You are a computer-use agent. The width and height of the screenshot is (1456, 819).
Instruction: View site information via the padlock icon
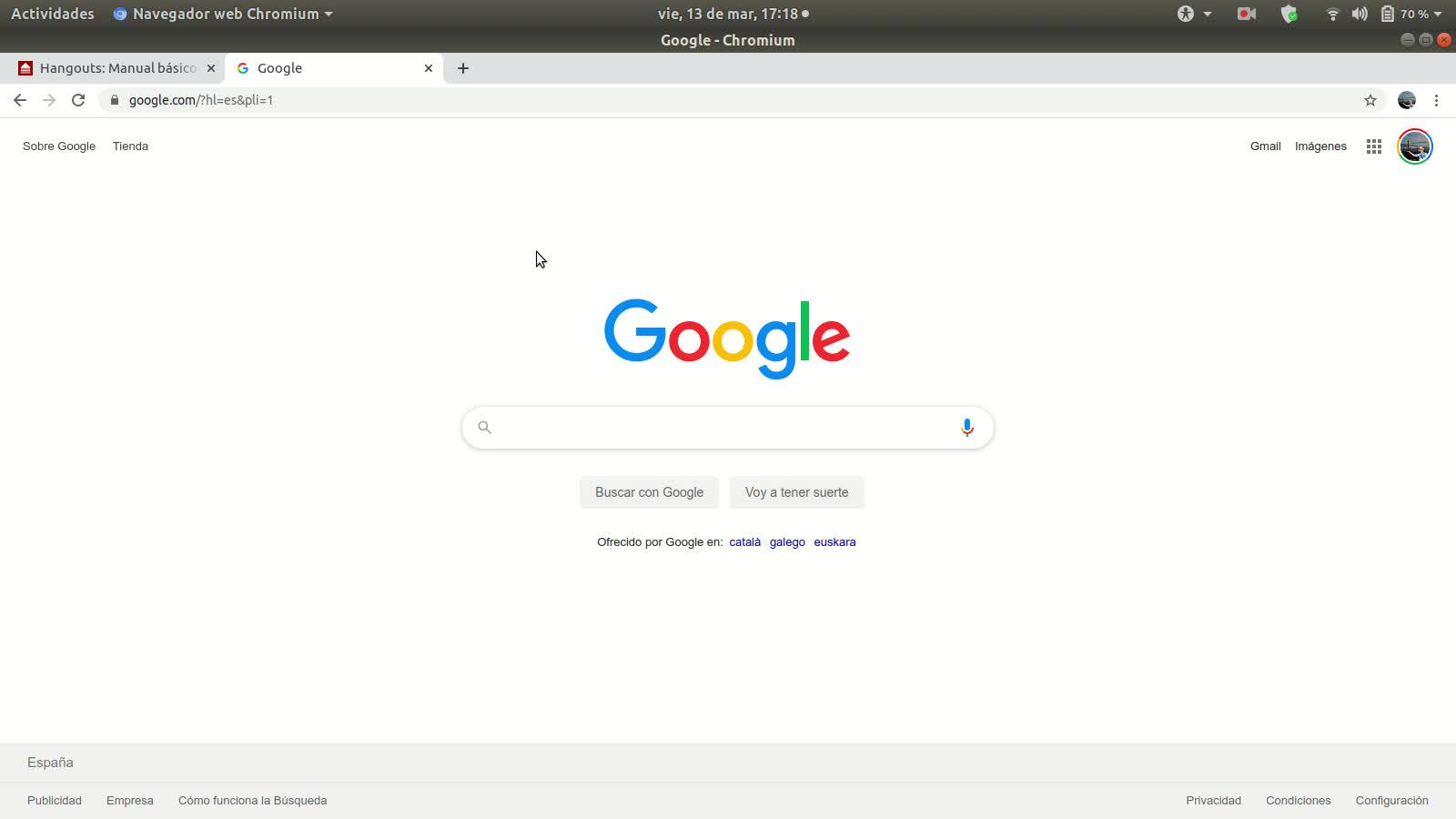click(115, 100)
